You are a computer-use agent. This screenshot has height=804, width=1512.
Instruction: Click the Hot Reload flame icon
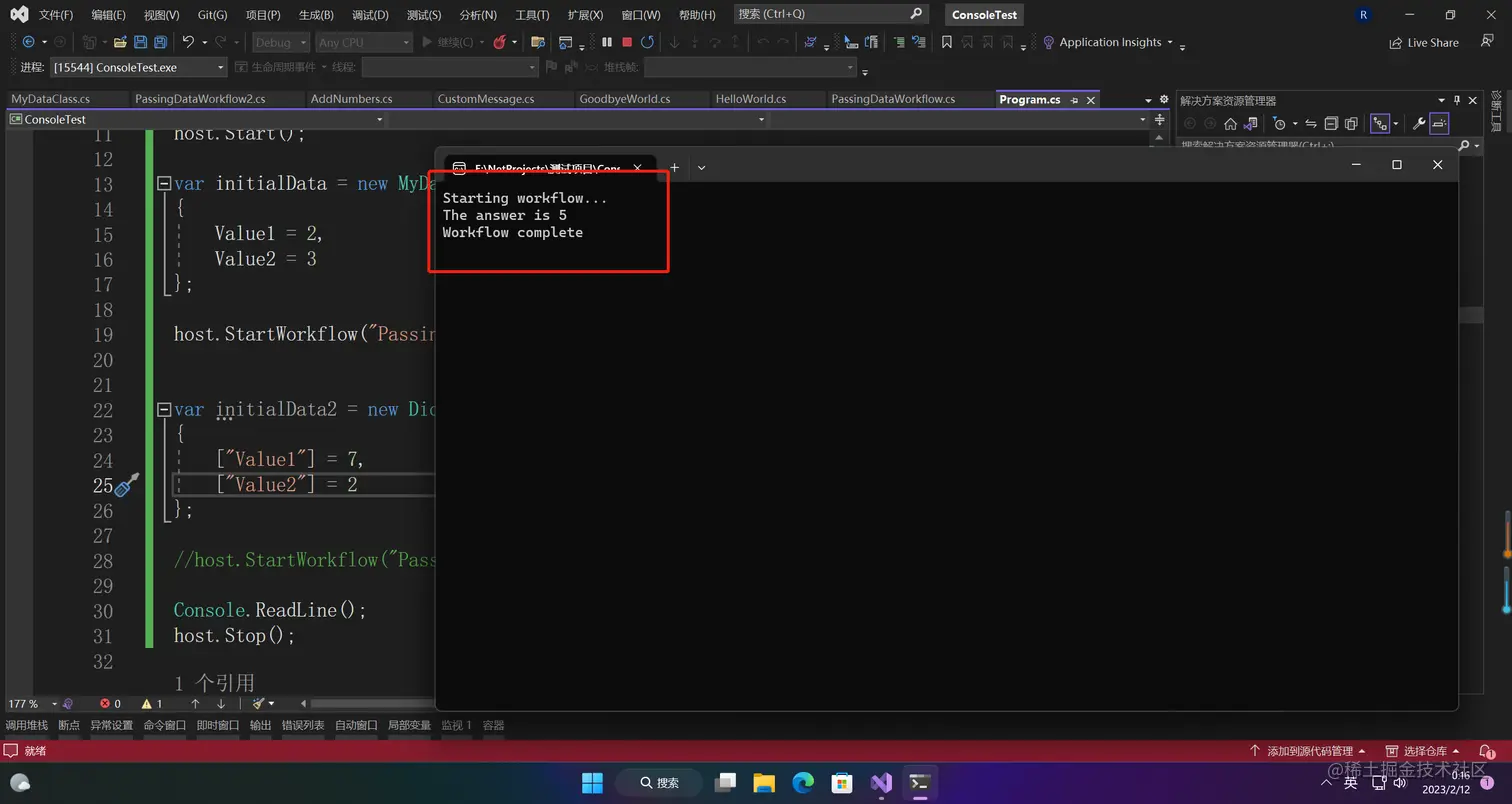click(500, 42)
